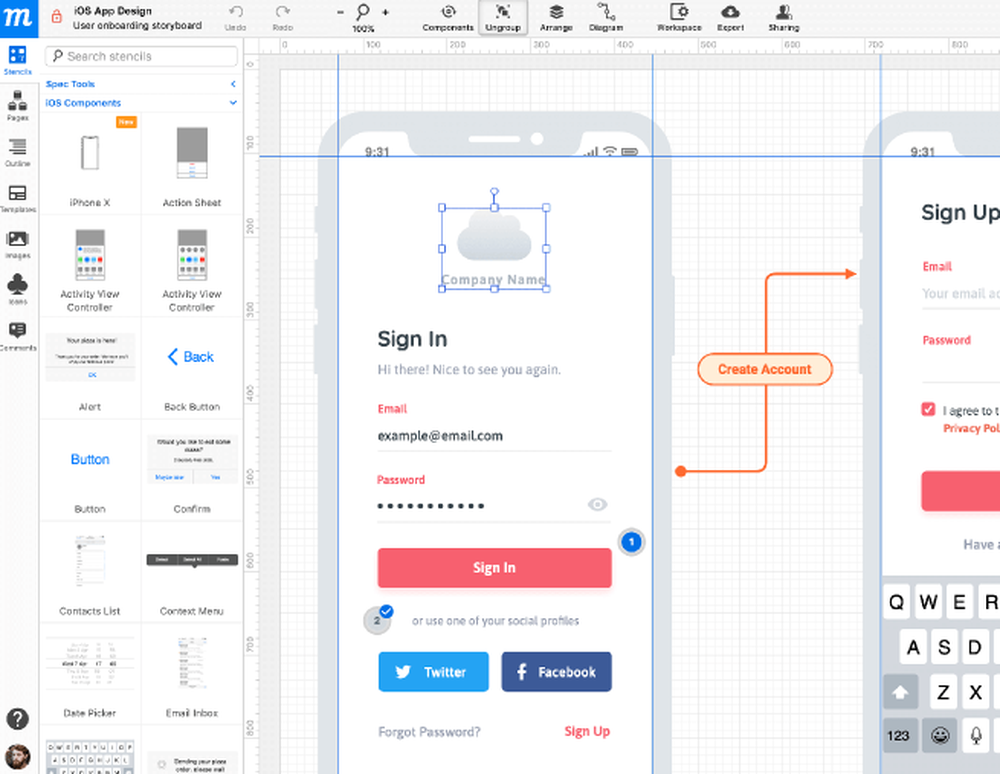Image resolution: width=1000 pixels, height=774 pixels.
Task: Toggle the password visibility eye icon
Action: tap(598, 505)
